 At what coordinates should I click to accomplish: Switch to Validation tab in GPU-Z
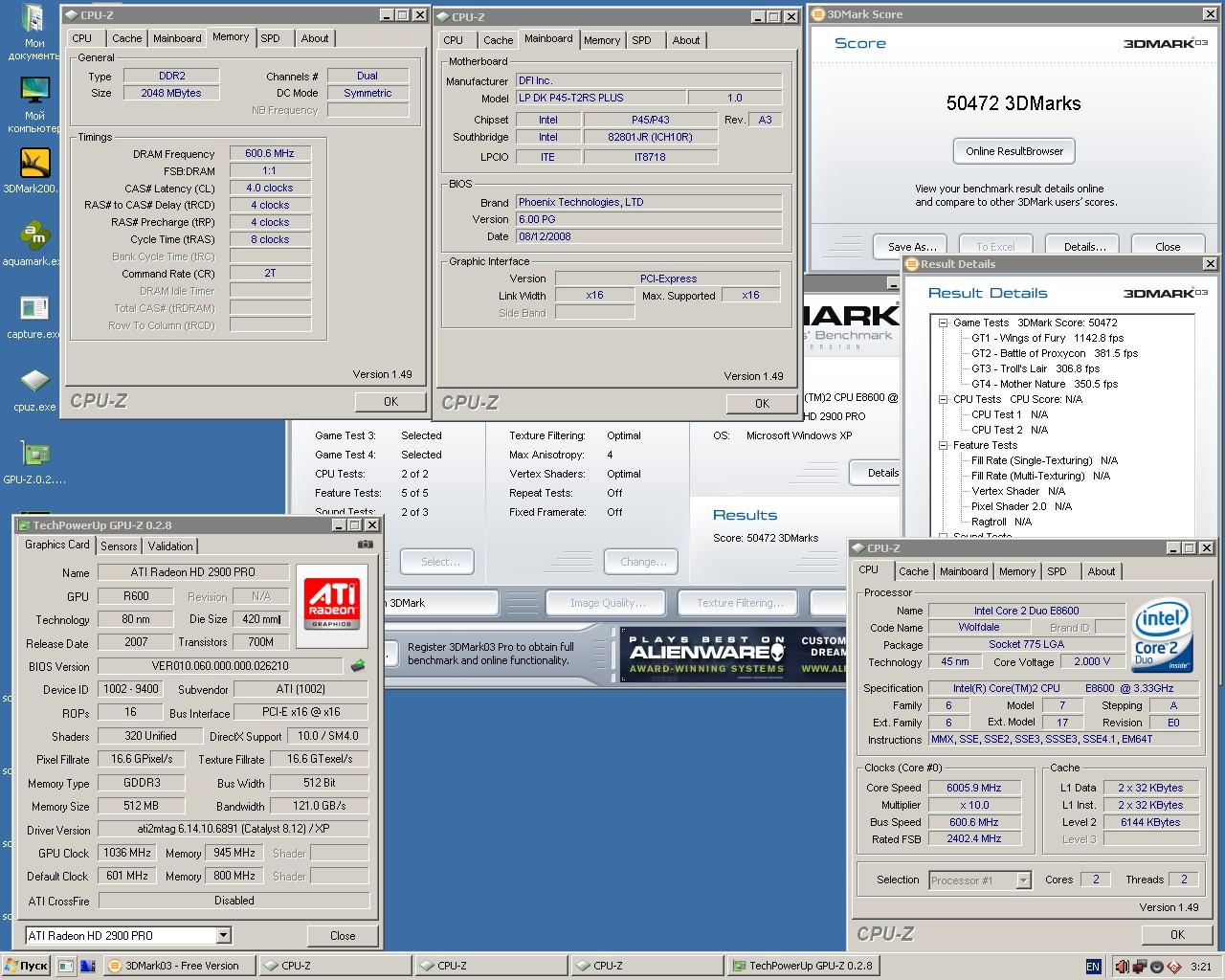coord(170,546)
